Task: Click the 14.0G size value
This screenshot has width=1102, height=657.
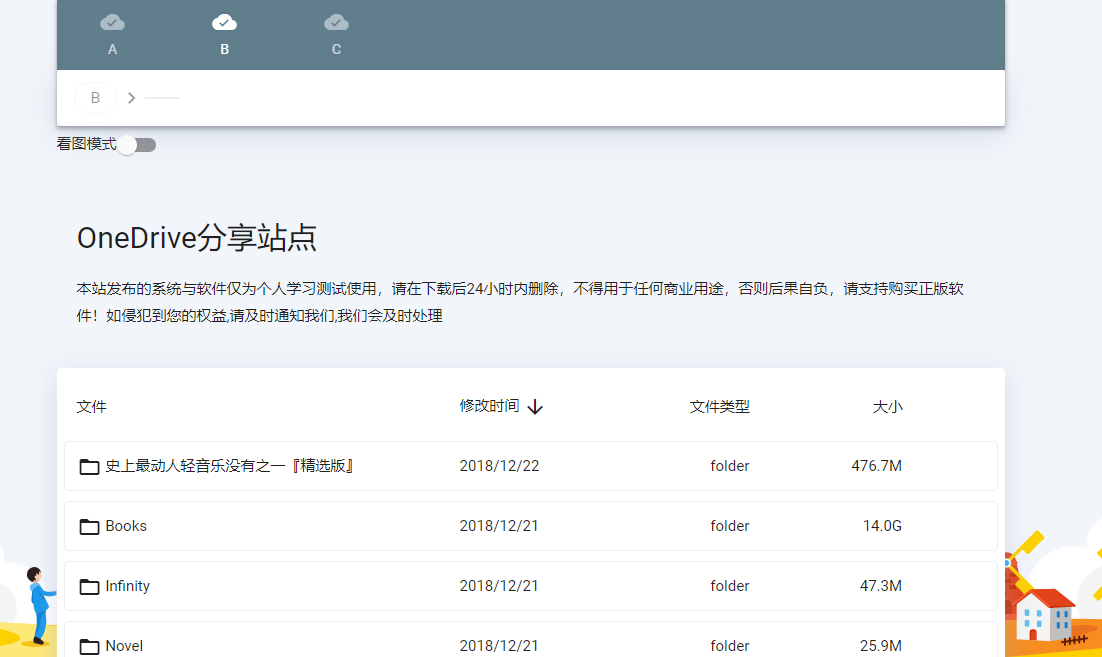Action: pos(882,526)
